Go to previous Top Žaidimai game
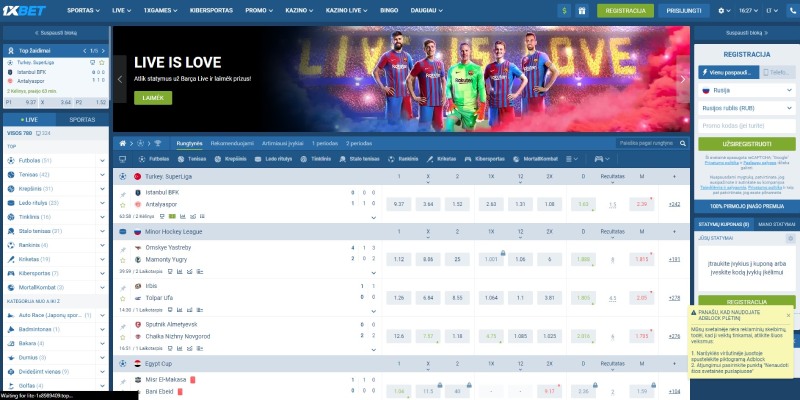The image size is (800, 400). click(x=85, y=51)
